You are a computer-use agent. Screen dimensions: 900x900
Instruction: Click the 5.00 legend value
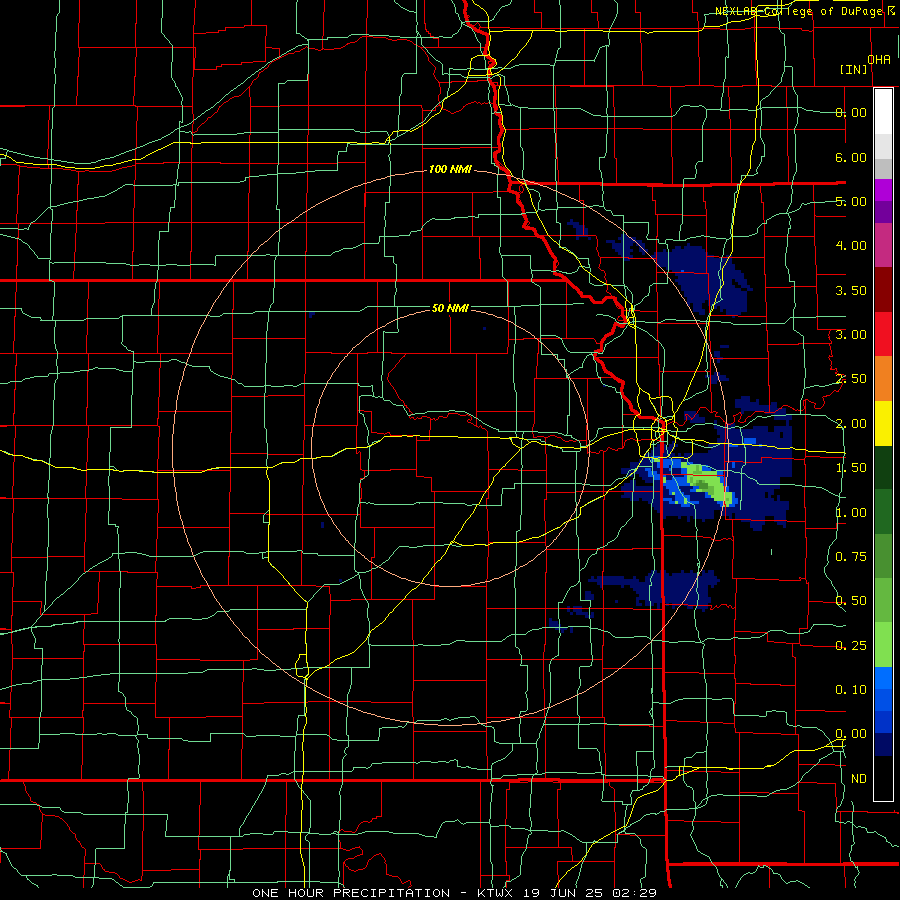(x=851, y=201)
